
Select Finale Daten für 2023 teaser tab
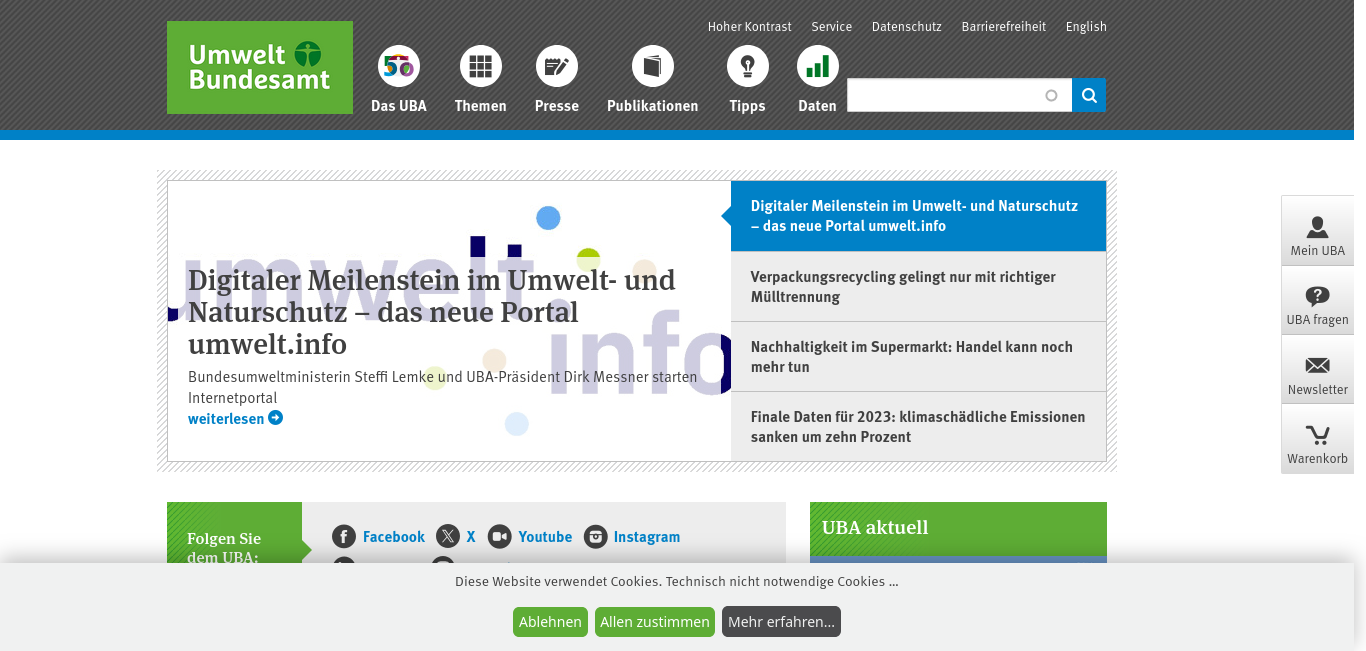[918, 427]
